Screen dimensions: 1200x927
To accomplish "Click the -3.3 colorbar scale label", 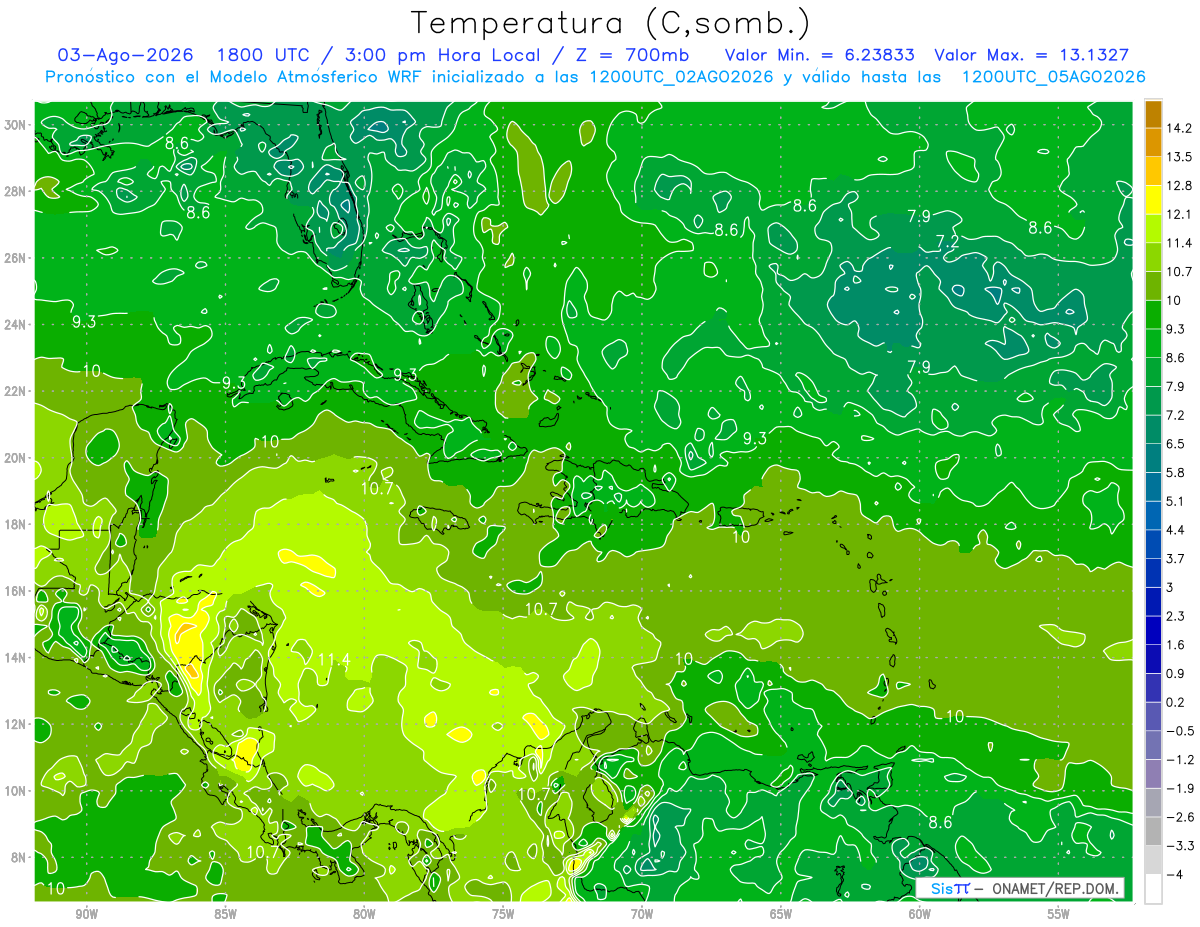I will pos(1179,846).
